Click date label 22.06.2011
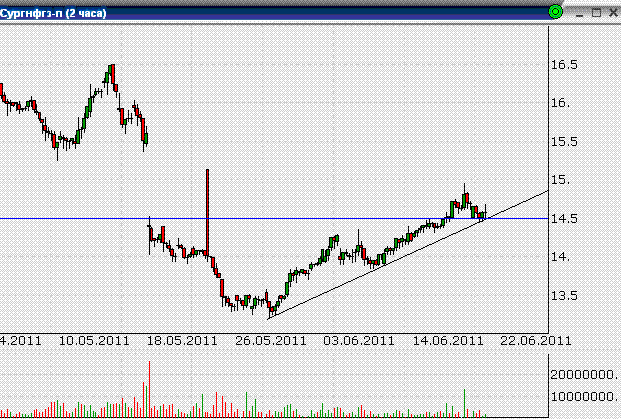Screen dimensions: 621x419 click(x=535, y=341)
